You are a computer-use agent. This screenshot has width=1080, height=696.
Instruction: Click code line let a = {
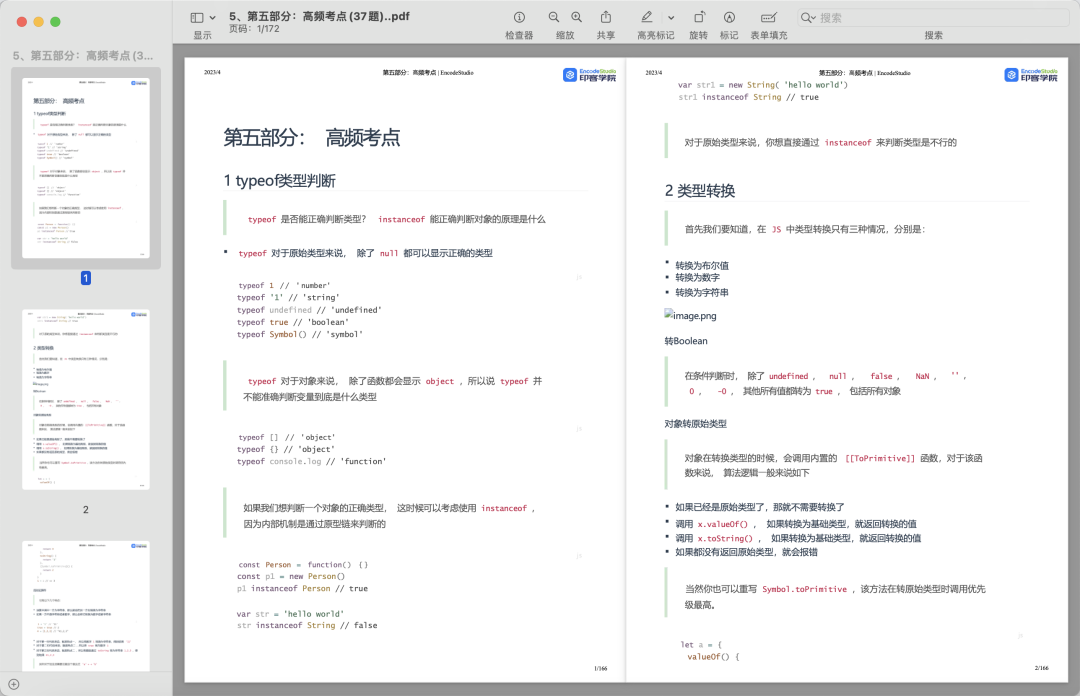pyautogui.click(x=701, y=645)
